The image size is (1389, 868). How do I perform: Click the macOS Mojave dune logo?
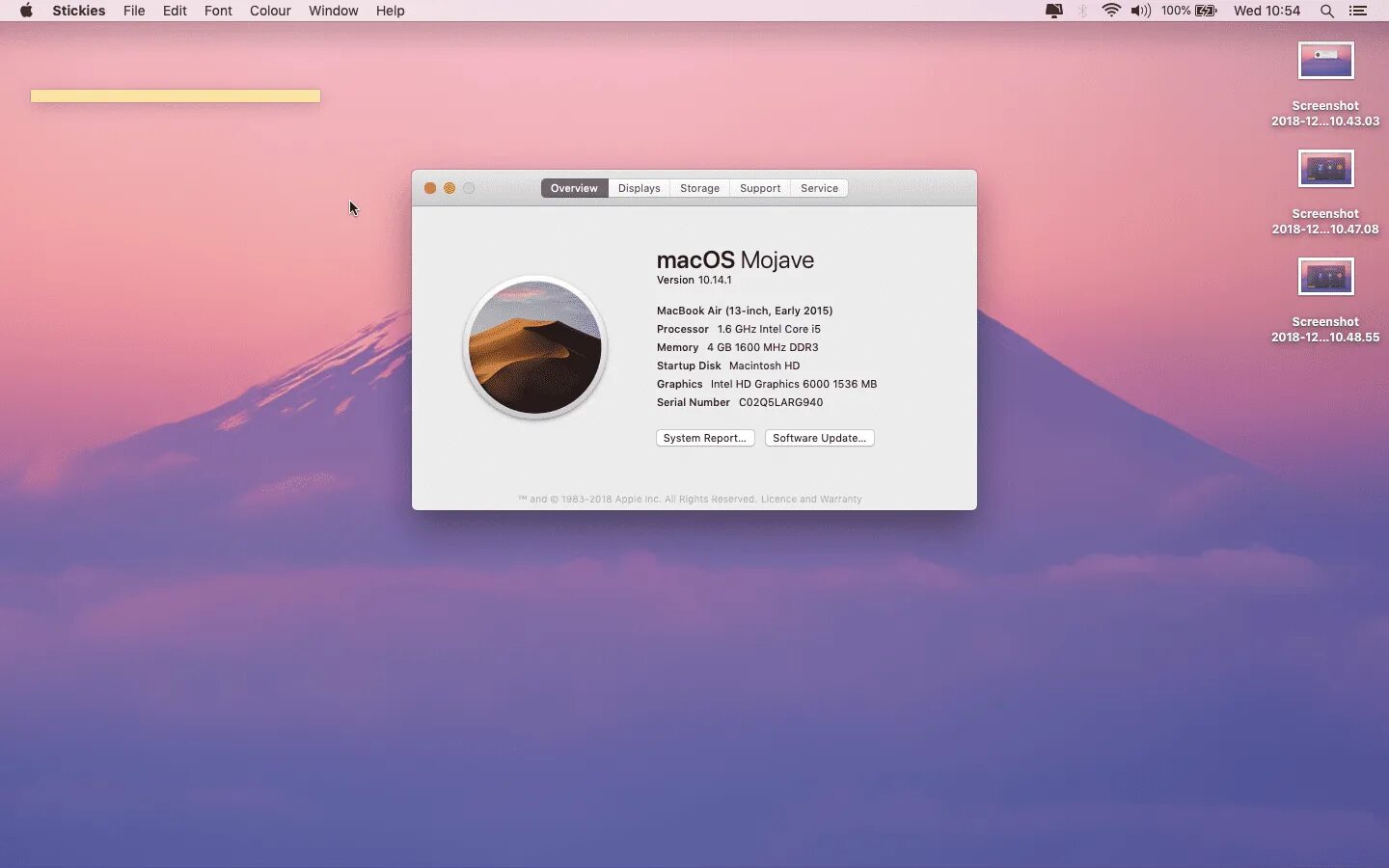(x=535, y=347)
